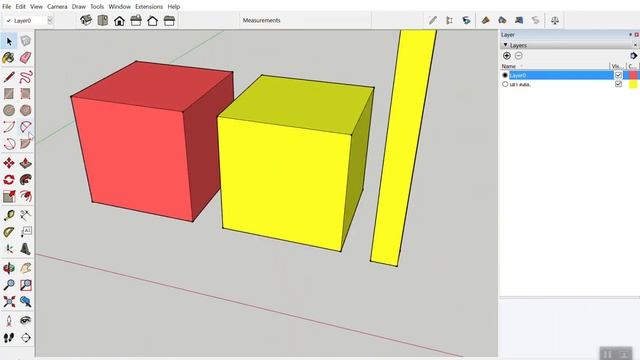This screenshot has height=360, width=640.
Task: Pick the Text label tool
Action: (26, 232)
